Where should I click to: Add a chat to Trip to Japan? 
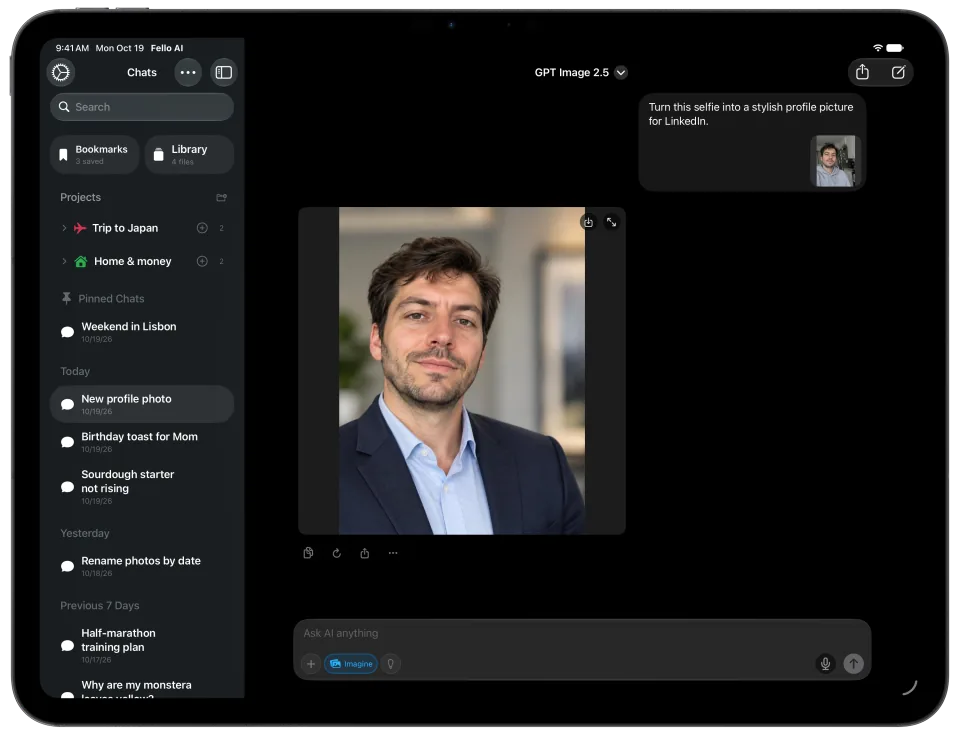202,228
